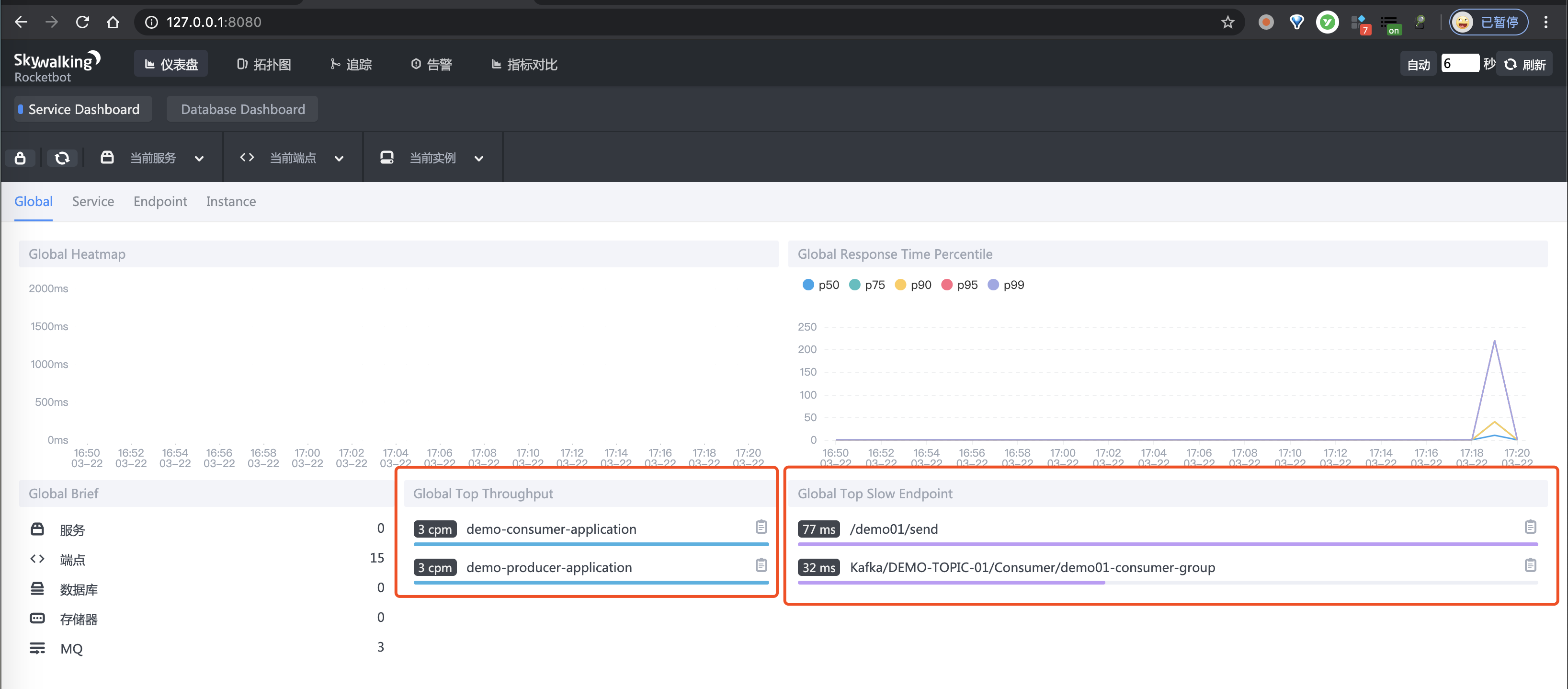
Task: Click the reload services icon in toolbar
Action: 62,159
